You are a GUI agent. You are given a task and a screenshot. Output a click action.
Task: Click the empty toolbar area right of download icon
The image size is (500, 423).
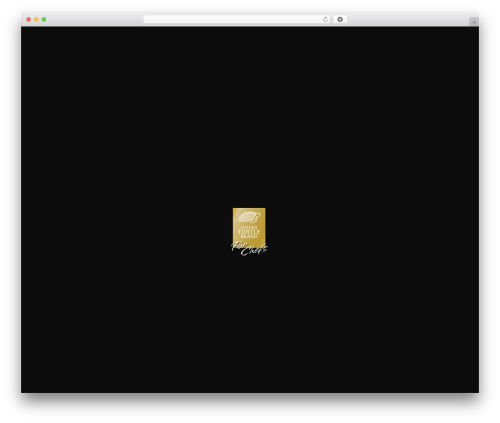point(407,19)
